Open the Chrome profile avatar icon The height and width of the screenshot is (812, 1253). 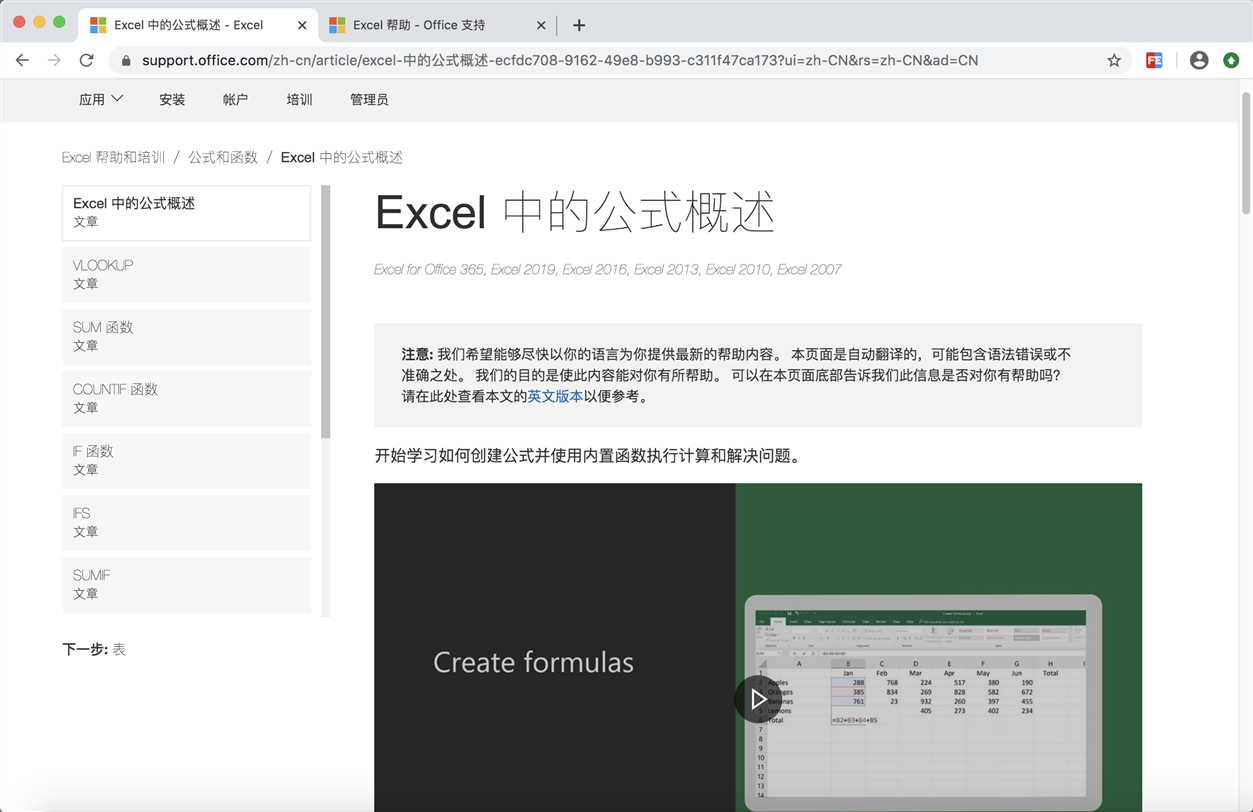1199,60
